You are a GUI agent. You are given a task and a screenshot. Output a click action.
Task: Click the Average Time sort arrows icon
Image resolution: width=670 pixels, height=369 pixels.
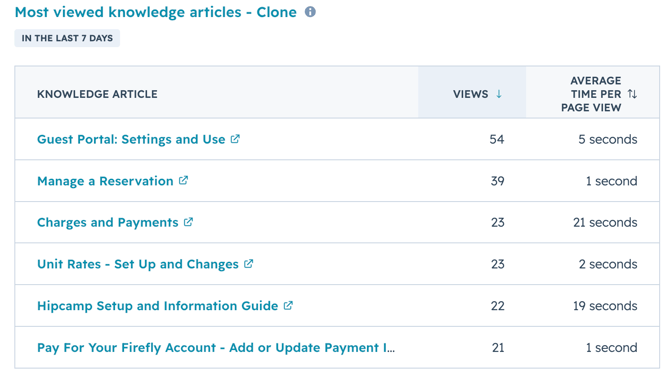click(632, 94)
